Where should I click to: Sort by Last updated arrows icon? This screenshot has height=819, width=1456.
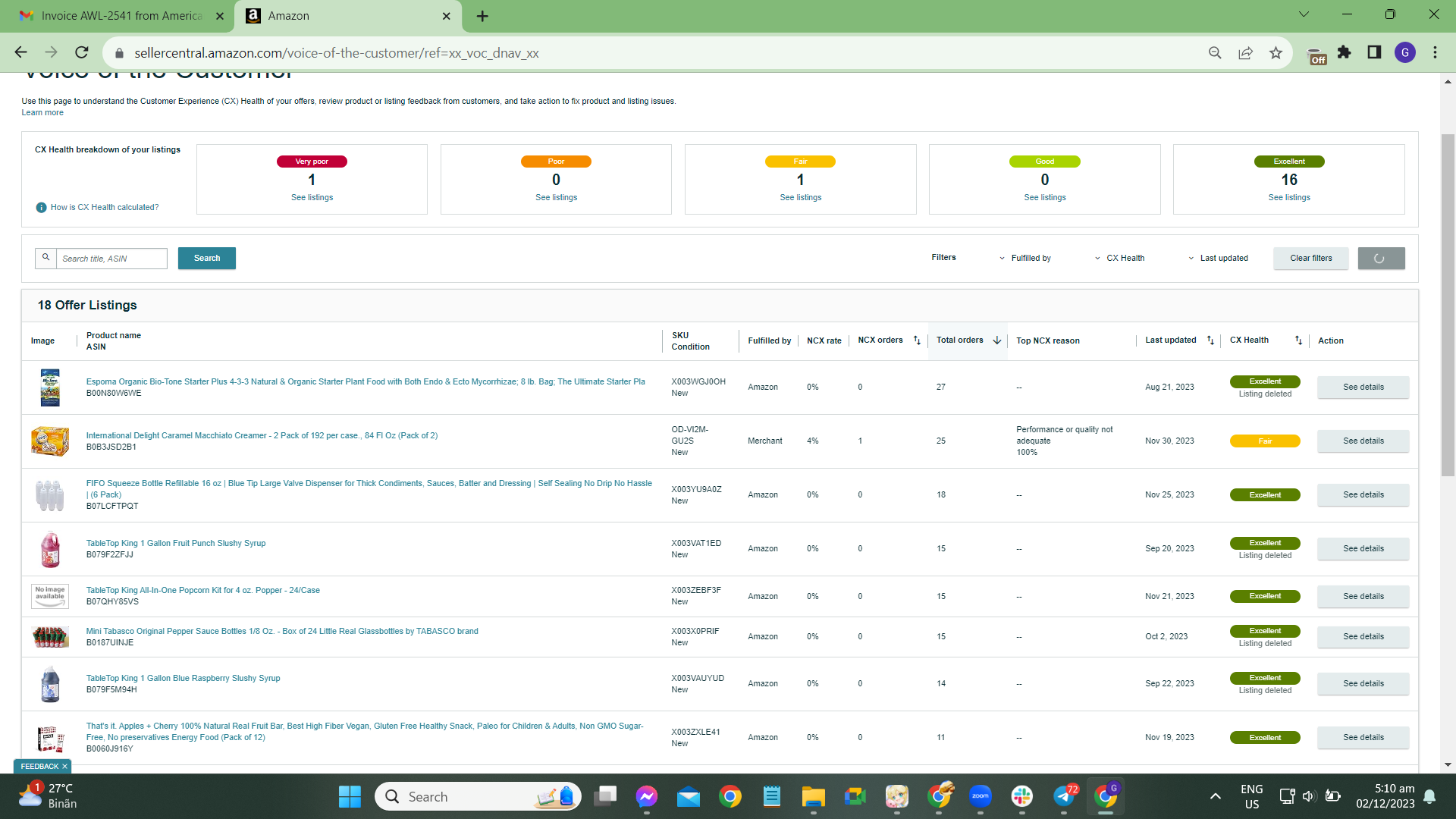tap(1210, 340)
